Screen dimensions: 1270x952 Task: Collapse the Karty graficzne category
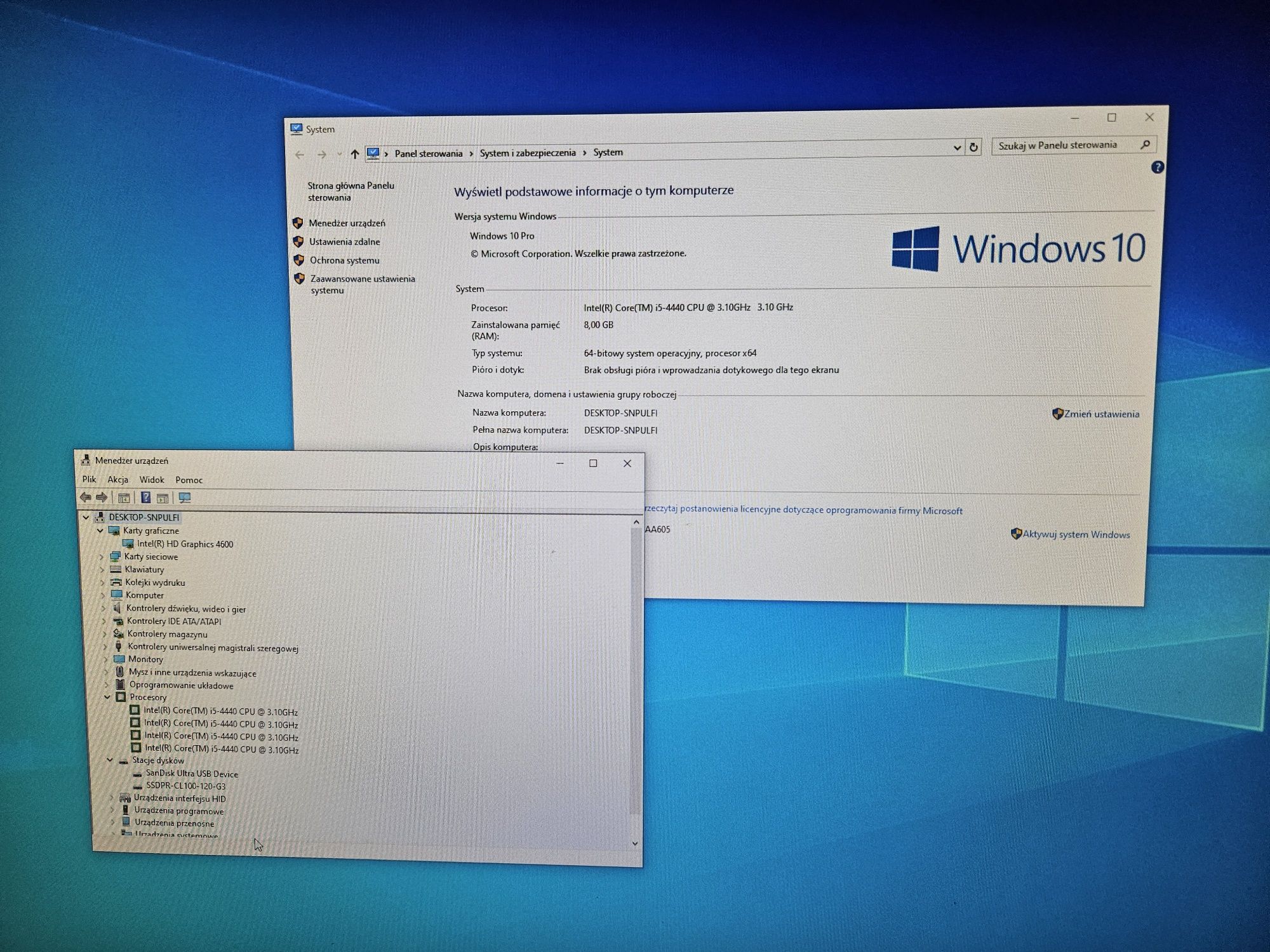[100, 531]
